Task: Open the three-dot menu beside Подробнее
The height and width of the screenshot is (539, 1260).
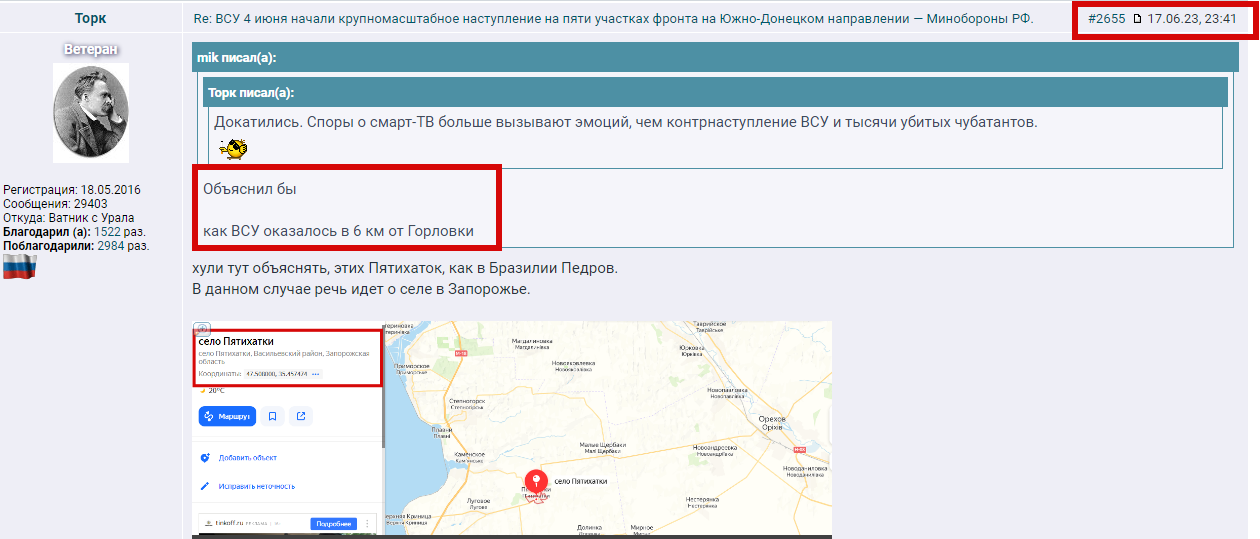Action: [x=367, y=524]
